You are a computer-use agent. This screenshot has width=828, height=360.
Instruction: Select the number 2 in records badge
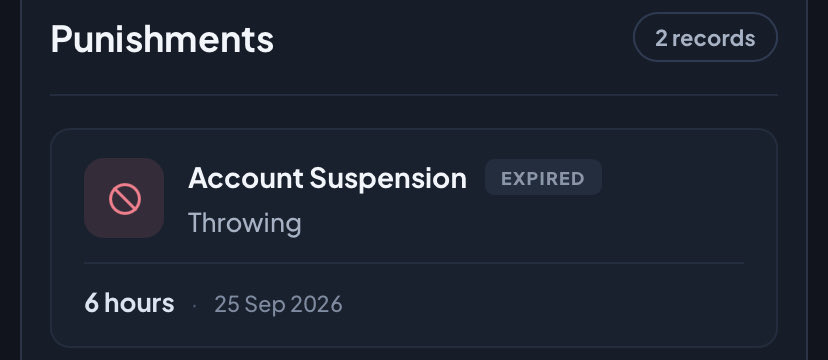pyautogui.click(x=661, y=38)
